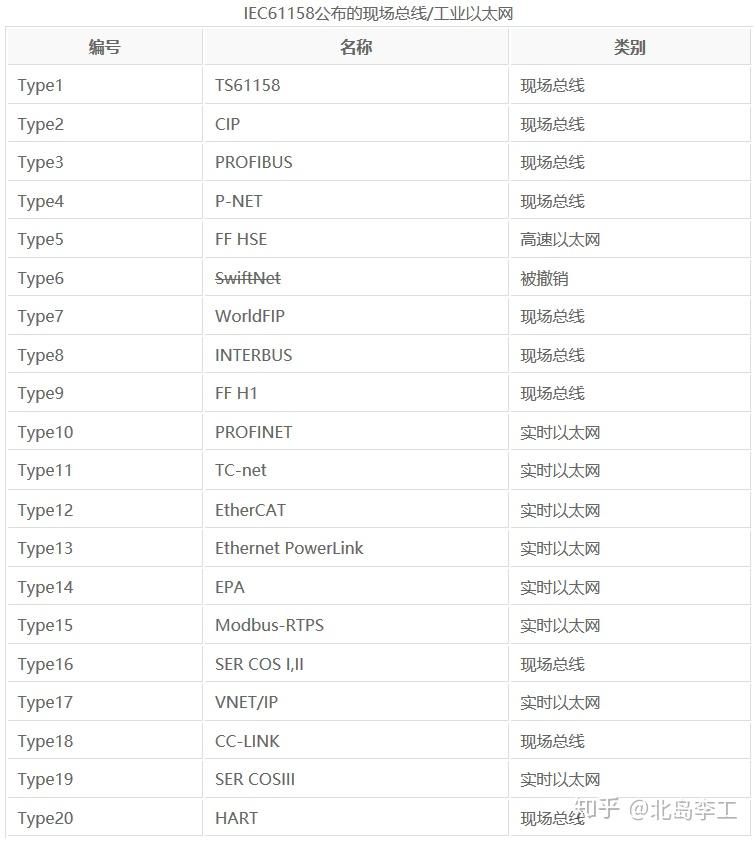This screenshot has height=841, width=756.
Task: Select the 高速以太网 category cell
Action: [x=560, y=240]
